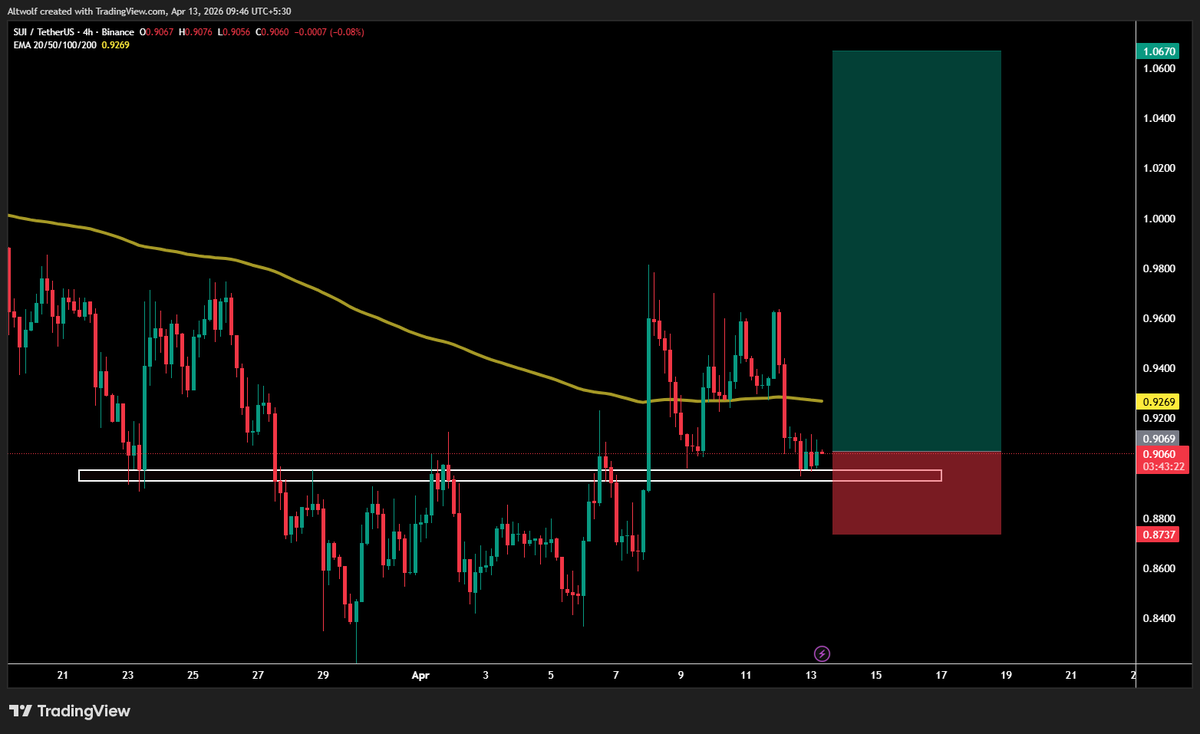Click the 0.8400 price scale label
The width and height of the screenshot is (1200, 734).
pyautogui.click(x=1158, y=619)
